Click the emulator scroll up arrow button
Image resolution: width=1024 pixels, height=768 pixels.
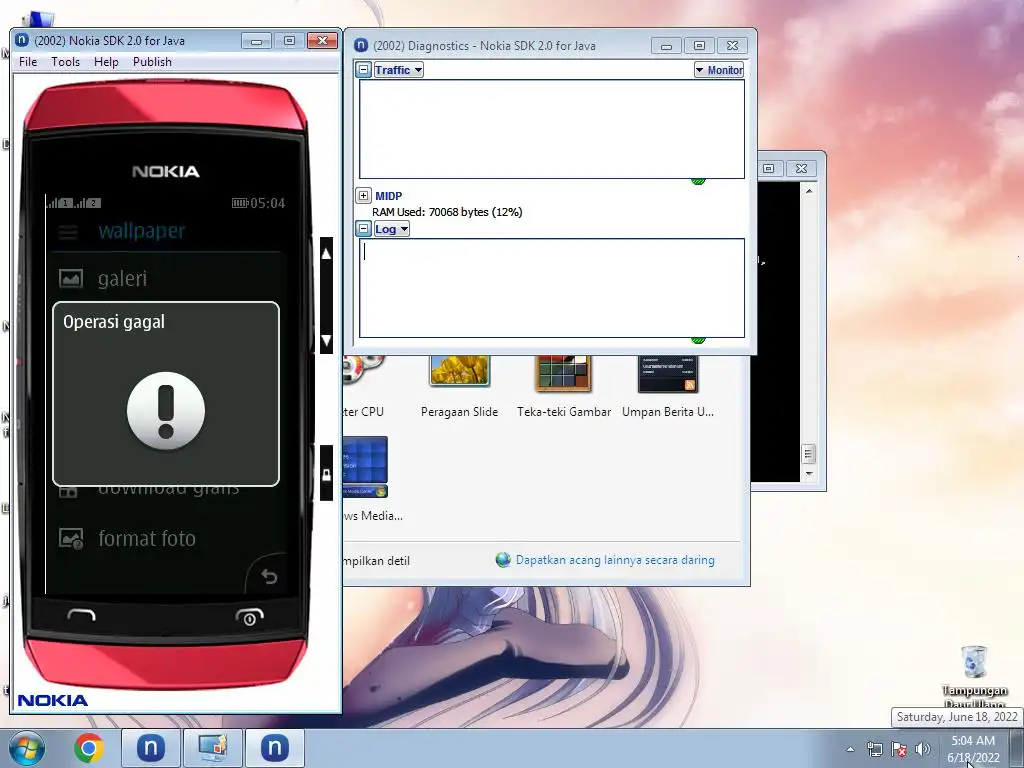point(327,253)
